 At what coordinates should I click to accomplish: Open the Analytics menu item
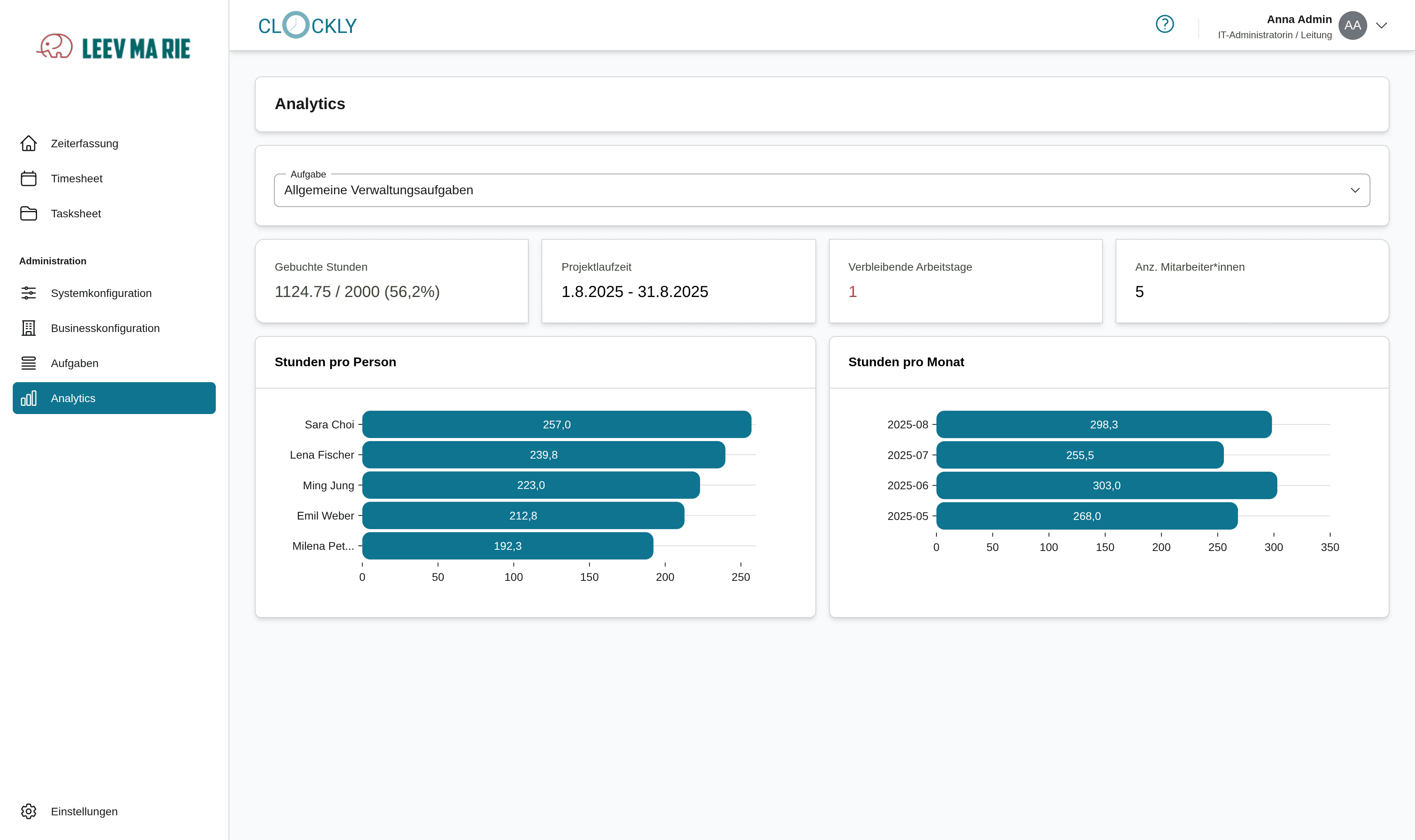click(114, 398)
